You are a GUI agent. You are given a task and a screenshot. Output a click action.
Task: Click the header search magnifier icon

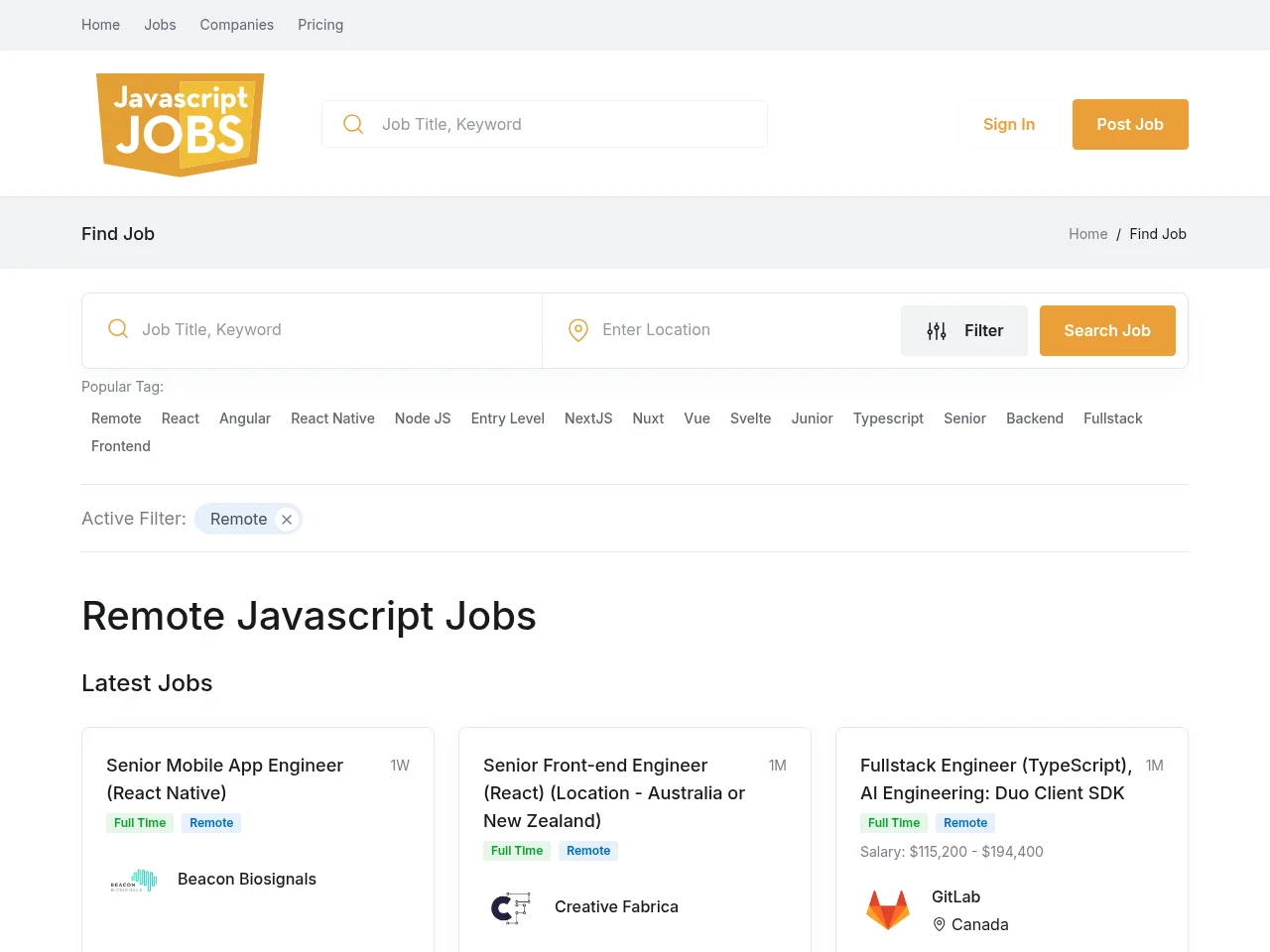[353, 124]
